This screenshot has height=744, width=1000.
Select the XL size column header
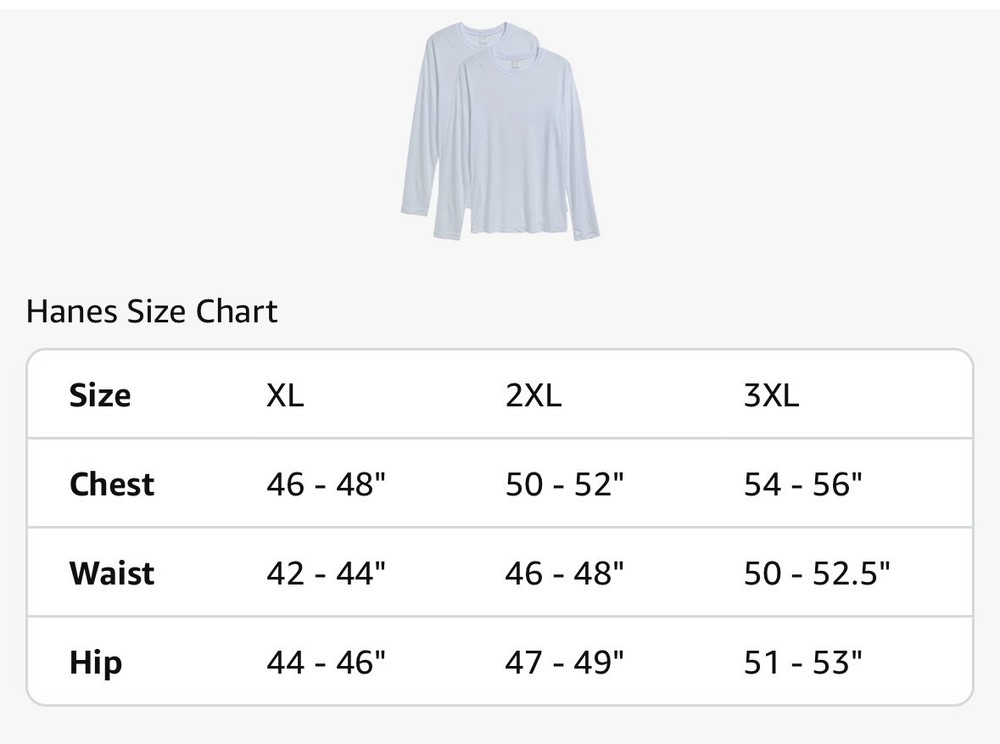[x=285, y=395]
